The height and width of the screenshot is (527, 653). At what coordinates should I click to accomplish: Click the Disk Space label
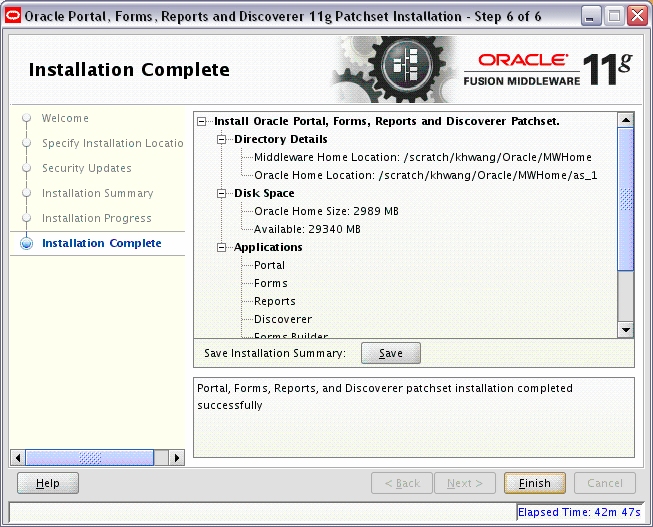point(264,194)
